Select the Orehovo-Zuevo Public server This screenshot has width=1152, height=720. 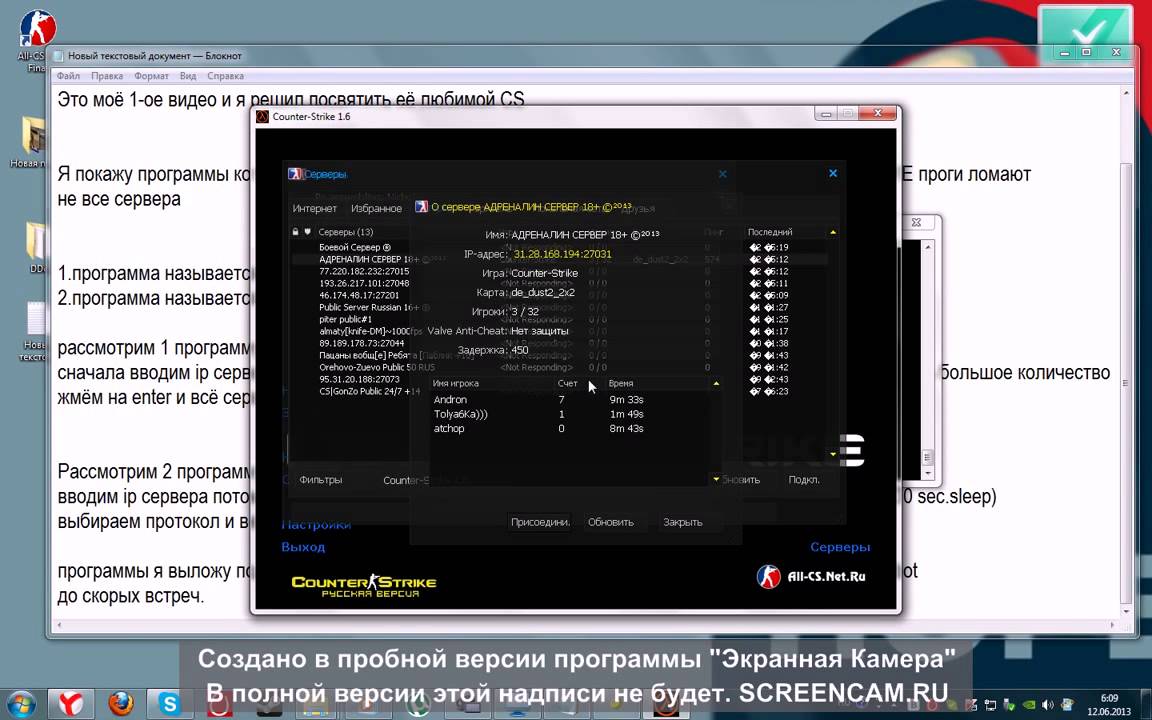pyautogui.click(x=377, y=367)
